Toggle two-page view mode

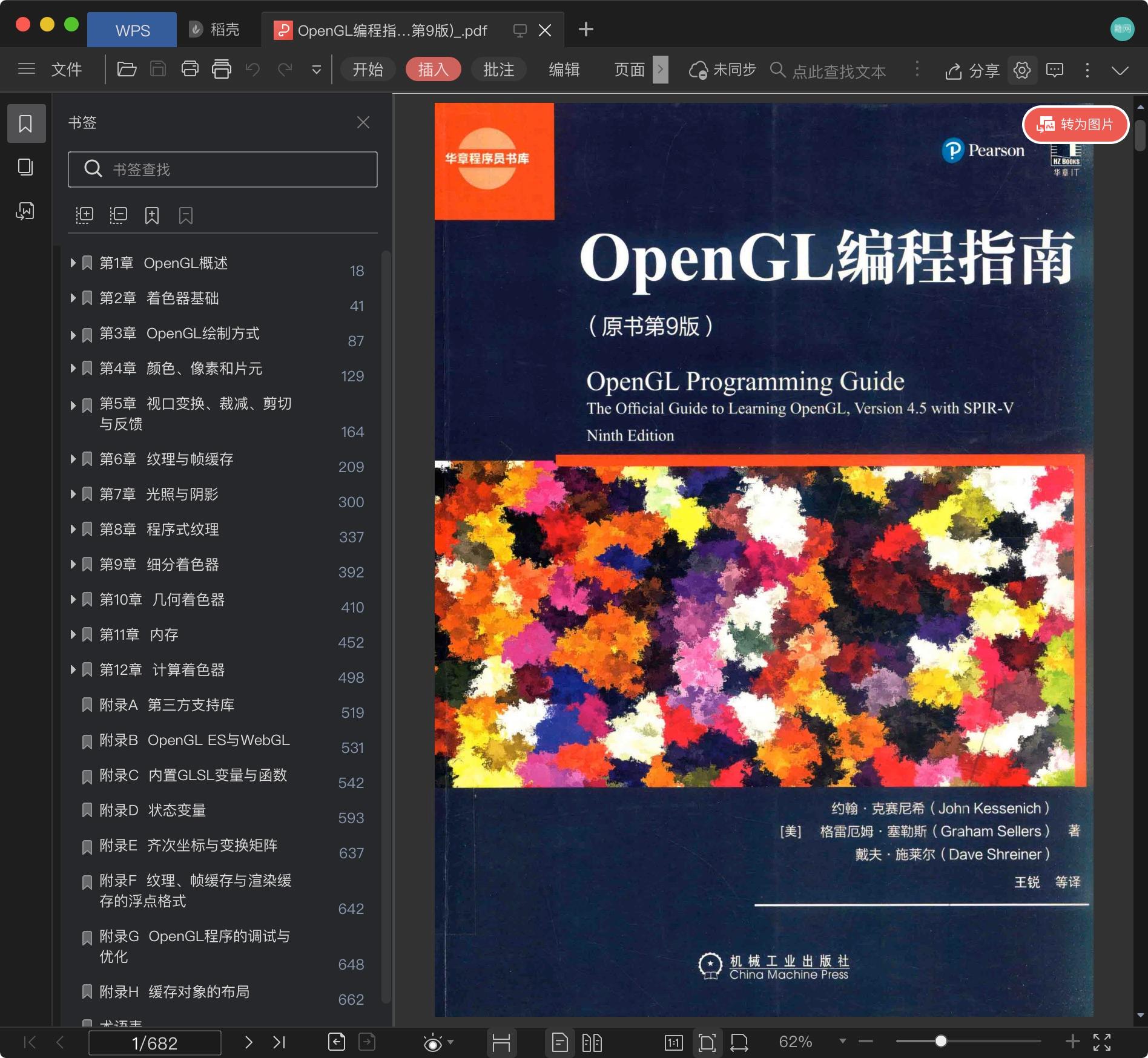click(x=592, y=1042)
